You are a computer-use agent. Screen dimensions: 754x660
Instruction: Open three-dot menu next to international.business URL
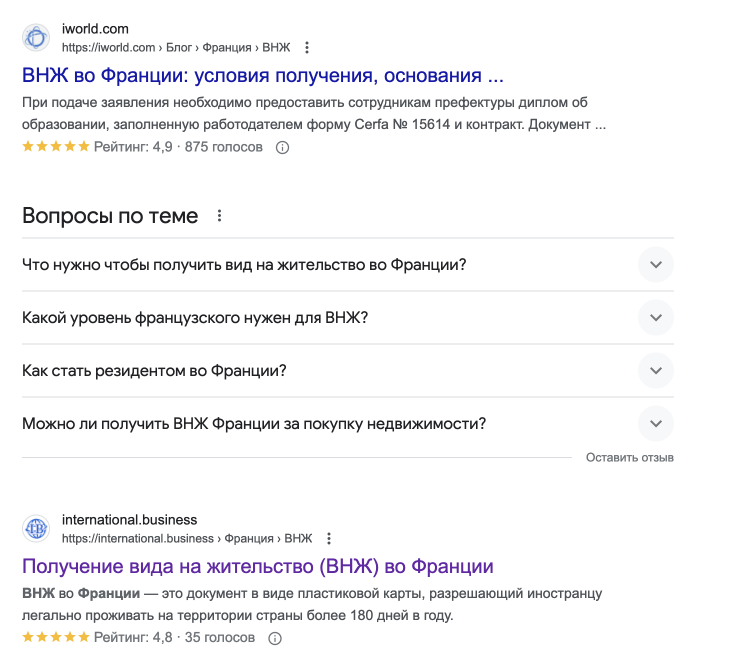[x=329, y=538]
